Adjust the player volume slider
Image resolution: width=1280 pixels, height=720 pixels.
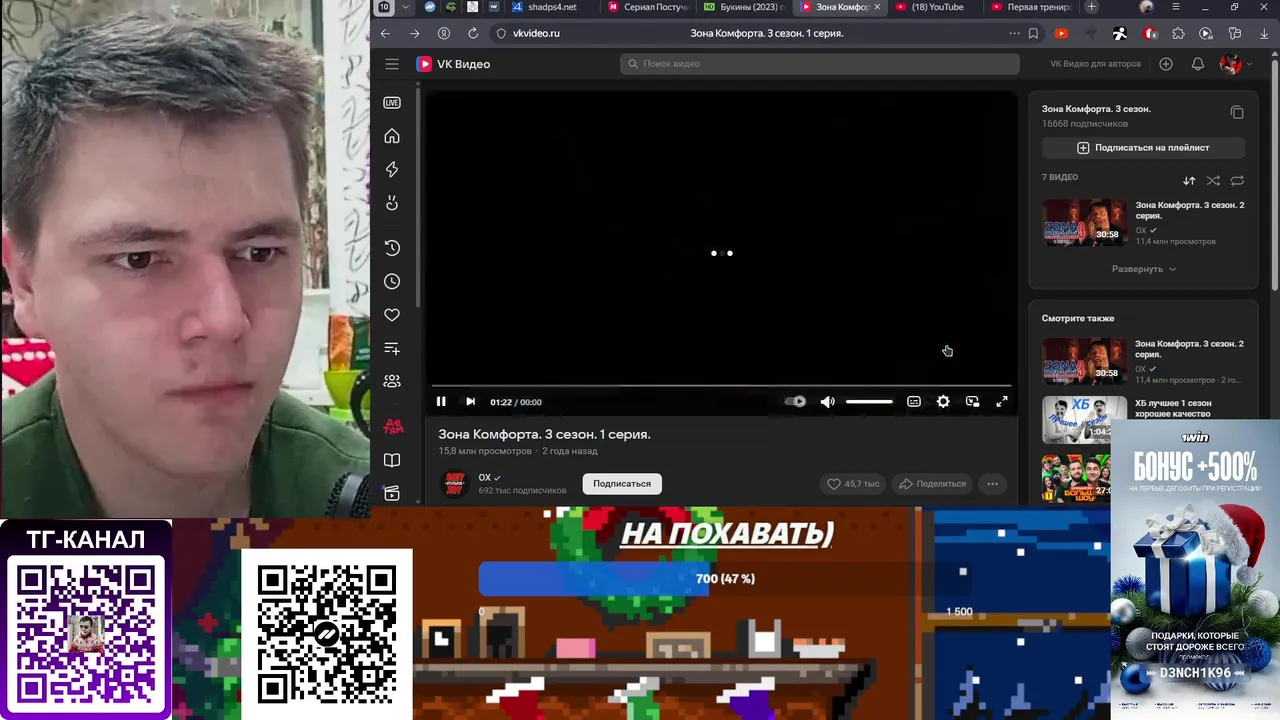(x=869, y=402)
